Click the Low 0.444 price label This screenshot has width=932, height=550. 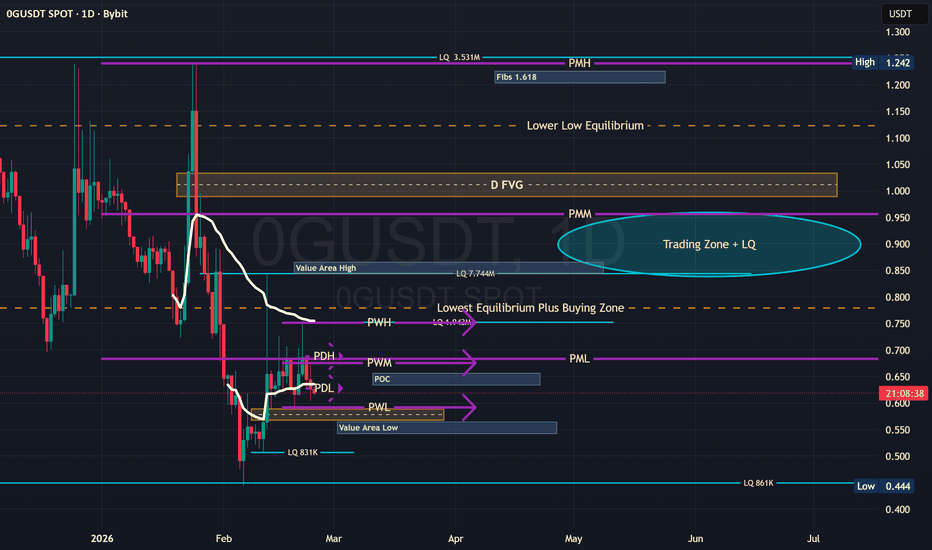click(x=883, y=486)
